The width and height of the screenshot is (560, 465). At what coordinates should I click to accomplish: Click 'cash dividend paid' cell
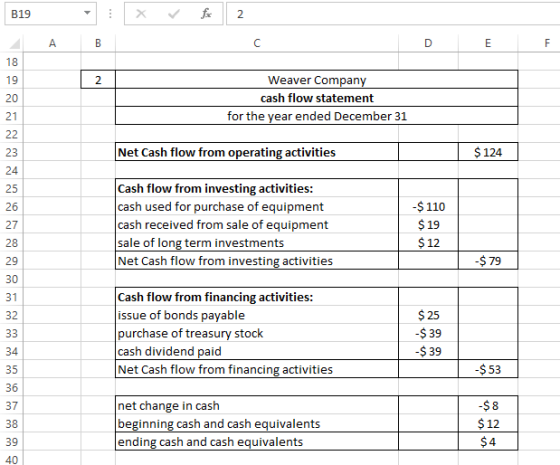[x=257, y=351]
